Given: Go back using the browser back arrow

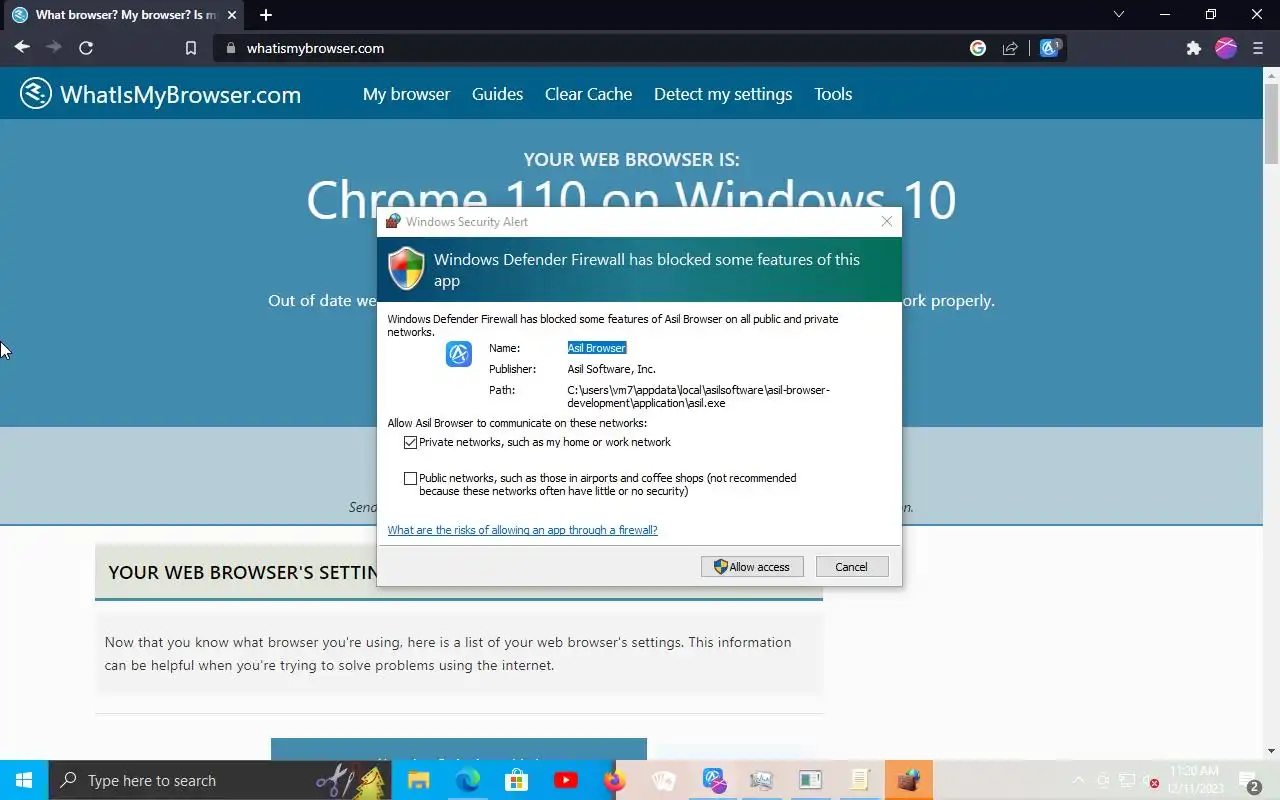Looking at the screenshot, I should (x=22, y=47).
